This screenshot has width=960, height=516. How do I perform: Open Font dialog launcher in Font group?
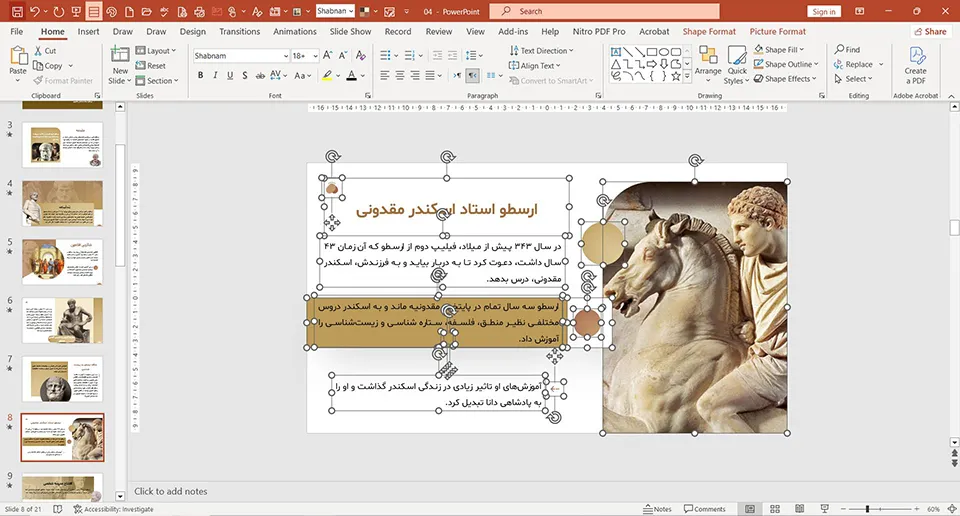368,95
